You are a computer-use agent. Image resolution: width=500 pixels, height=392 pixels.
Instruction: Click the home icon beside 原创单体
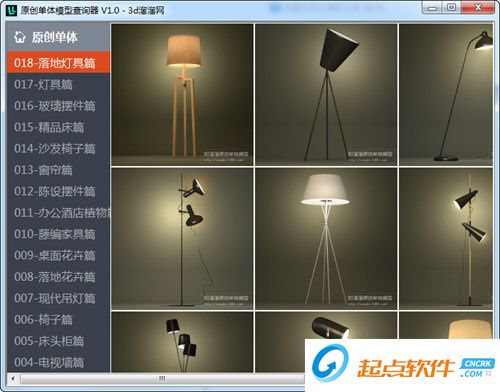point(20,37)
